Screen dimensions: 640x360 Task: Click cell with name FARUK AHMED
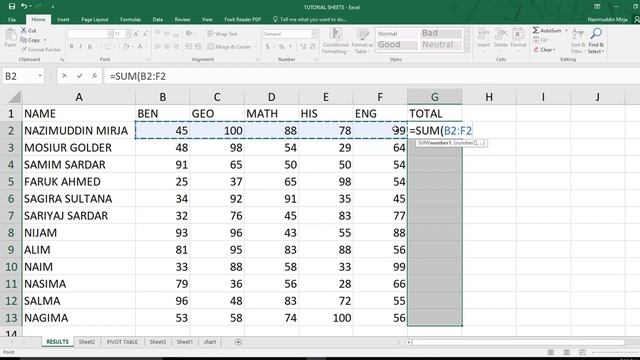tap(79, 182)
